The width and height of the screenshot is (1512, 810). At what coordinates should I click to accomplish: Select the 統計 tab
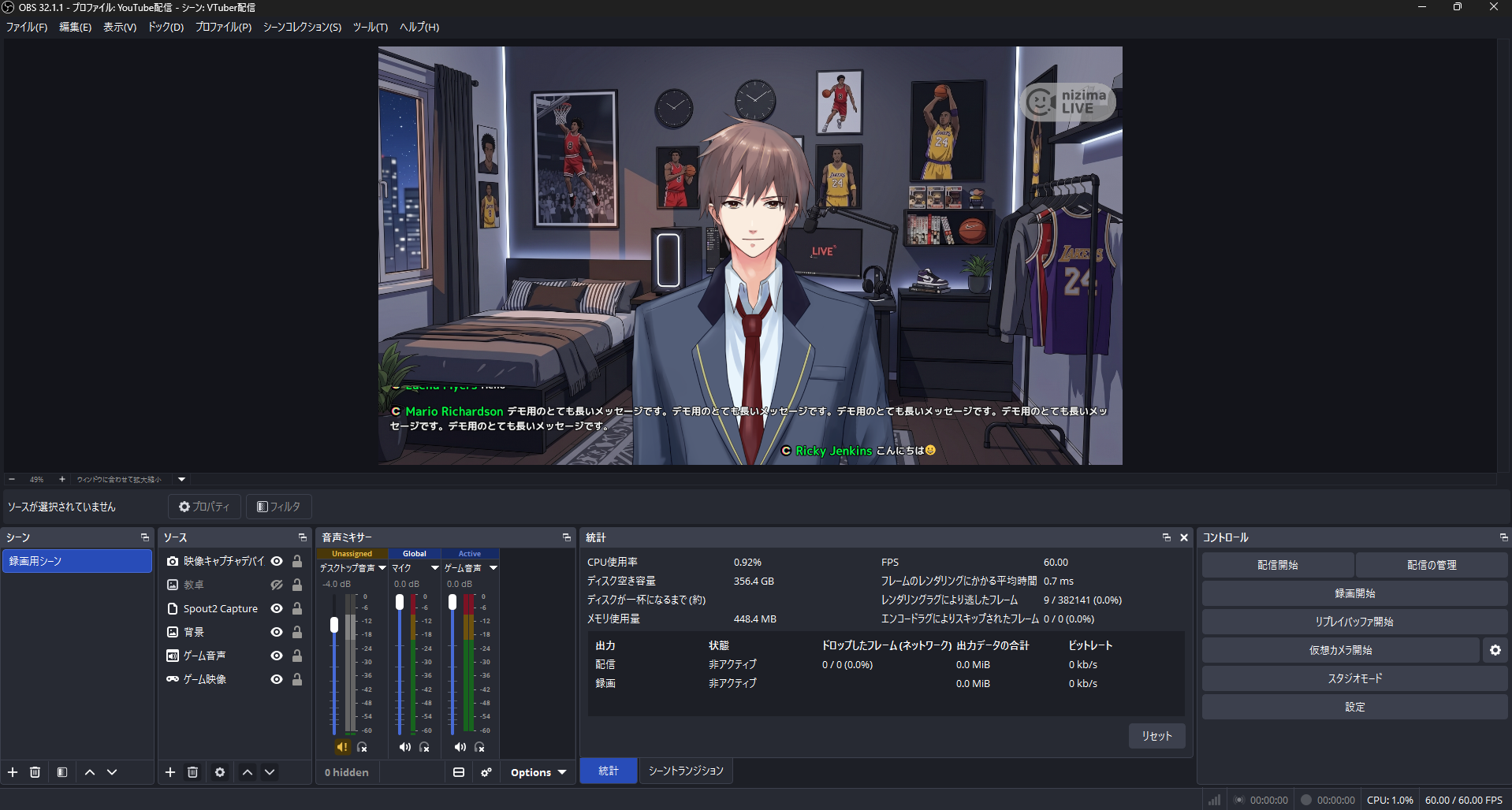(x=609, y=771)
